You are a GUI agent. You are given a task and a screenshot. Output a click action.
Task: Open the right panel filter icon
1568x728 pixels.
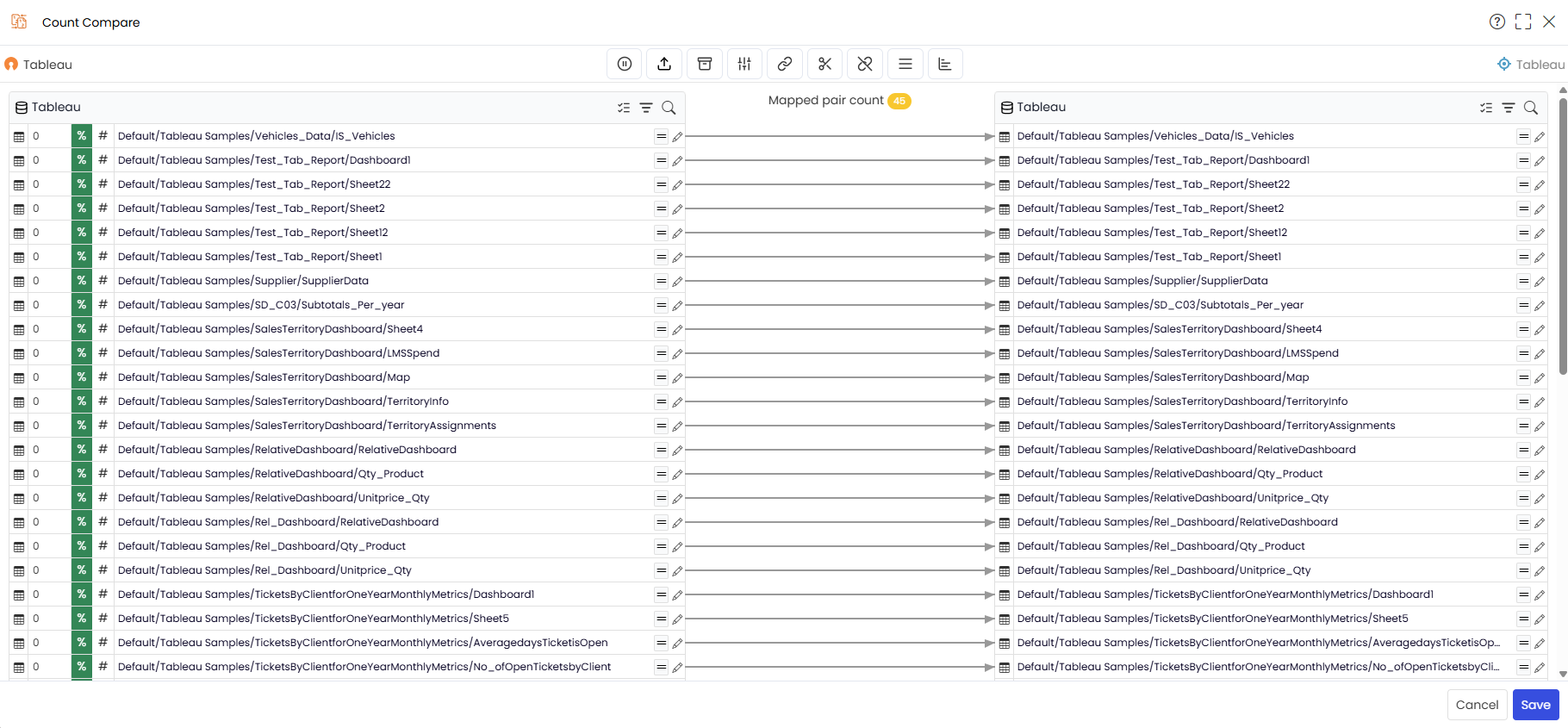click(1509, 108)
